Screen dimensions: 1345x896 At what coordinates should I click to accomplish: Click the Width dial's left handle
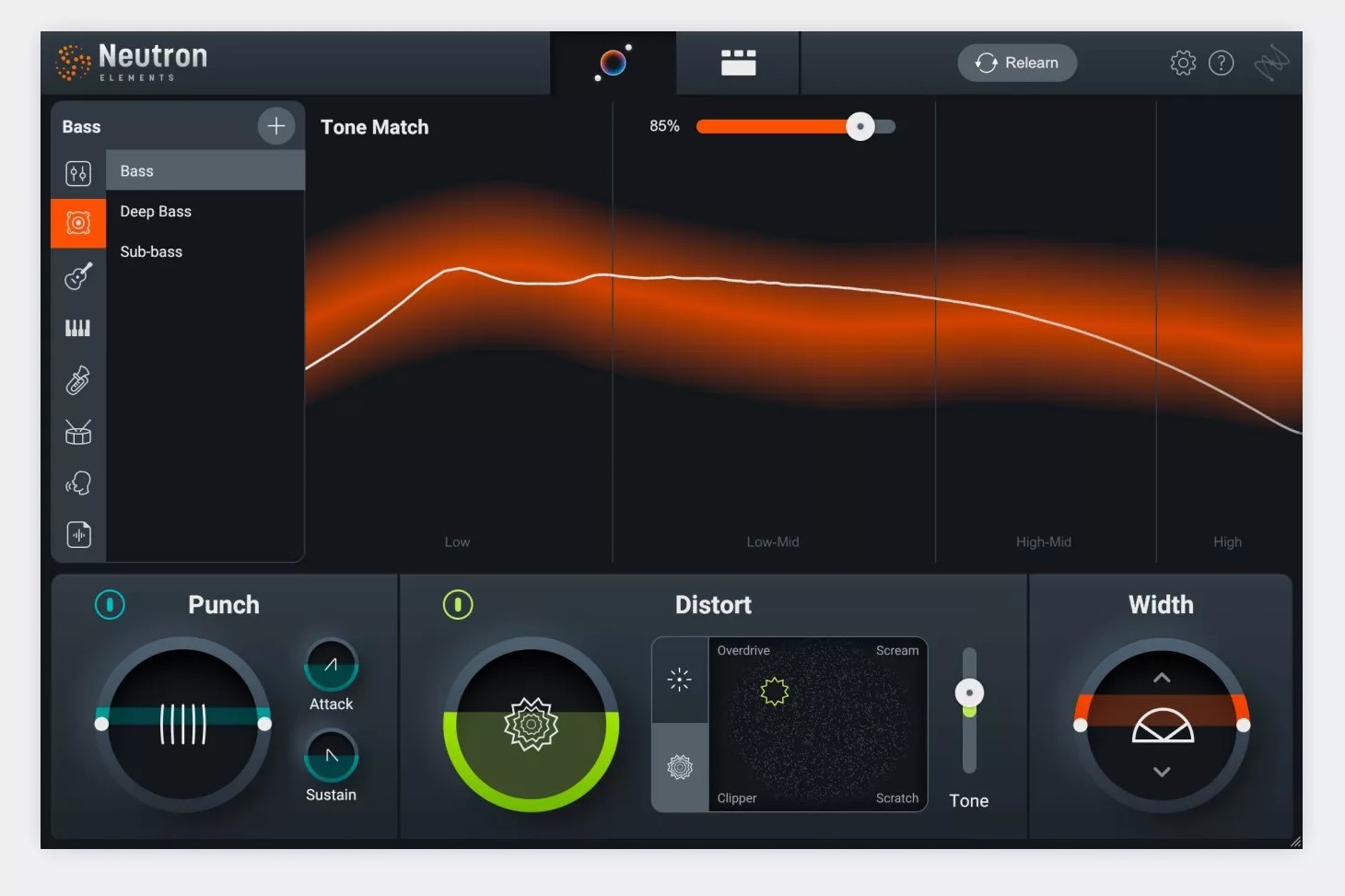(x=1081, y=725)
